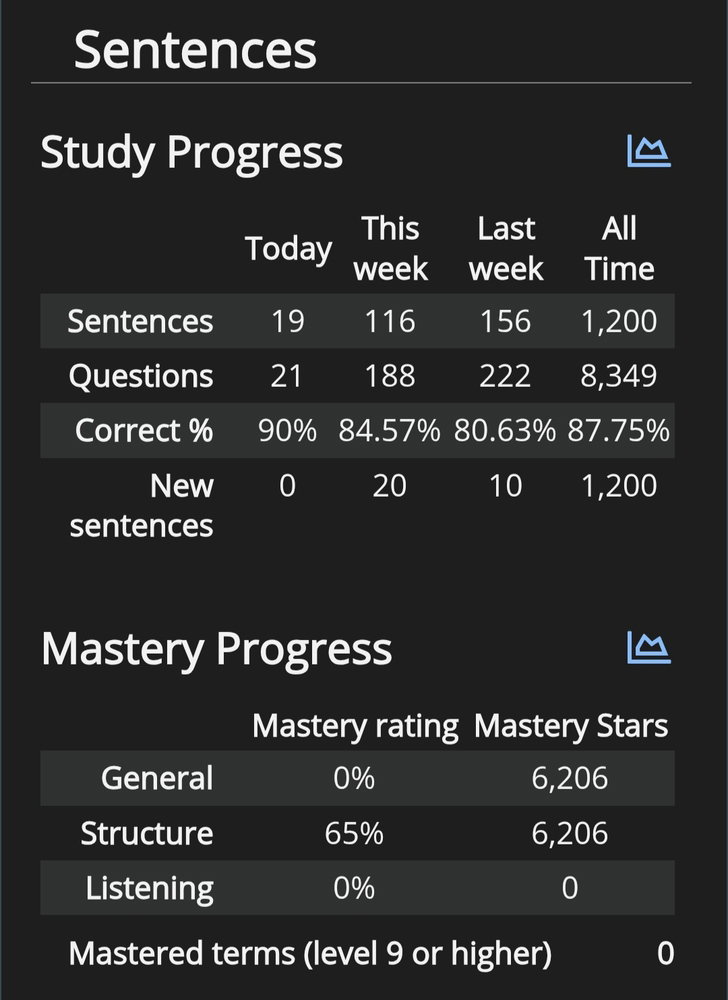This screenshot has height=1000, width=728.
Task: Select the General mastery row
Action: pos(357,778)
